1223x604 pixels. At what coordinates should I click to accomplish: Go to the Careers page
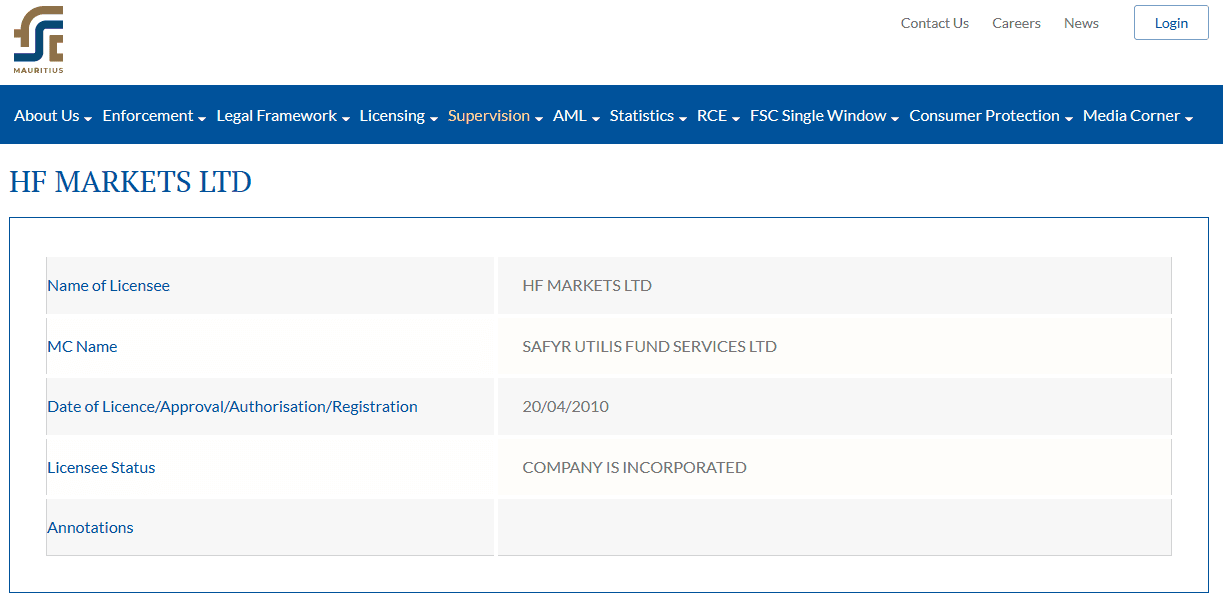[1016, 23]
